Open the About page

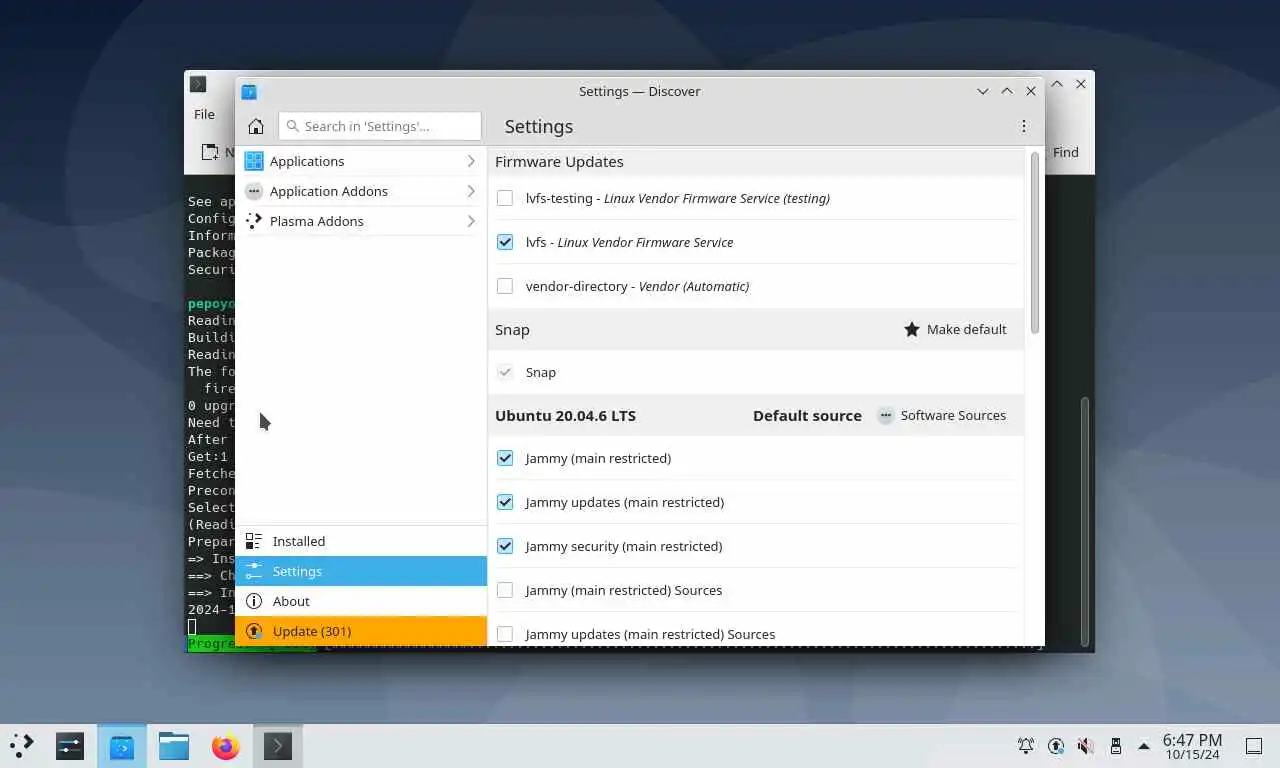pyautogui.click(x=361, y=601)
